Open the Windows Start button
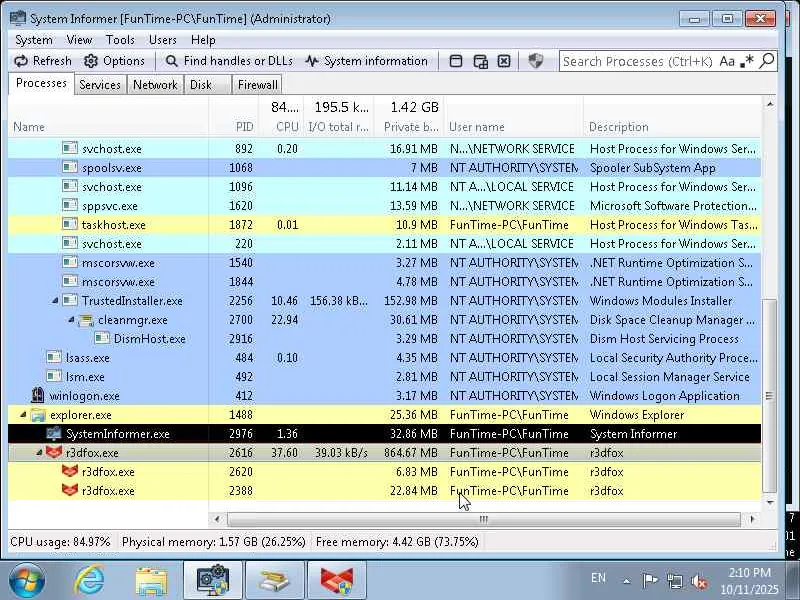The image size is (800, 600). pyautogui.click(x=26, y=580)
